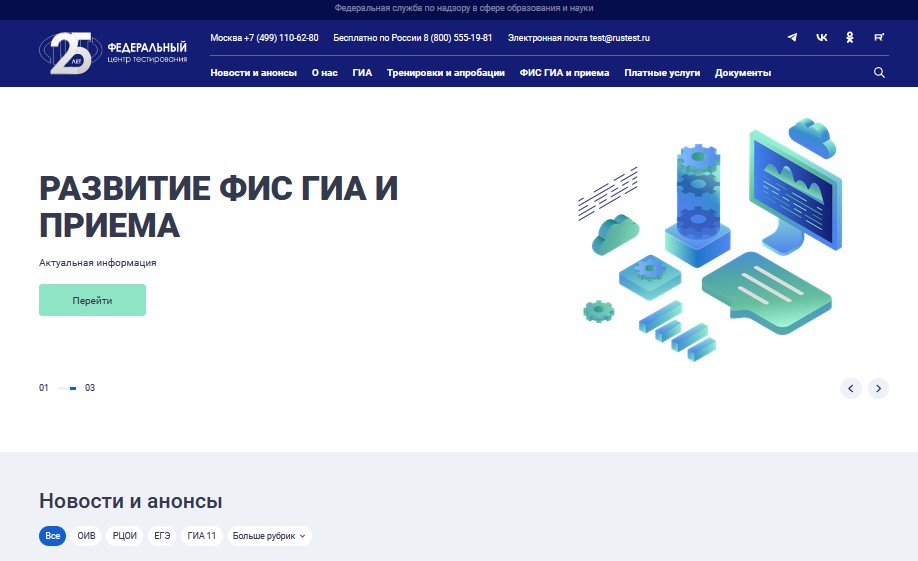Open the ГИА menu item
This screenshot has height=561, width=918.
tap(362, 73)
